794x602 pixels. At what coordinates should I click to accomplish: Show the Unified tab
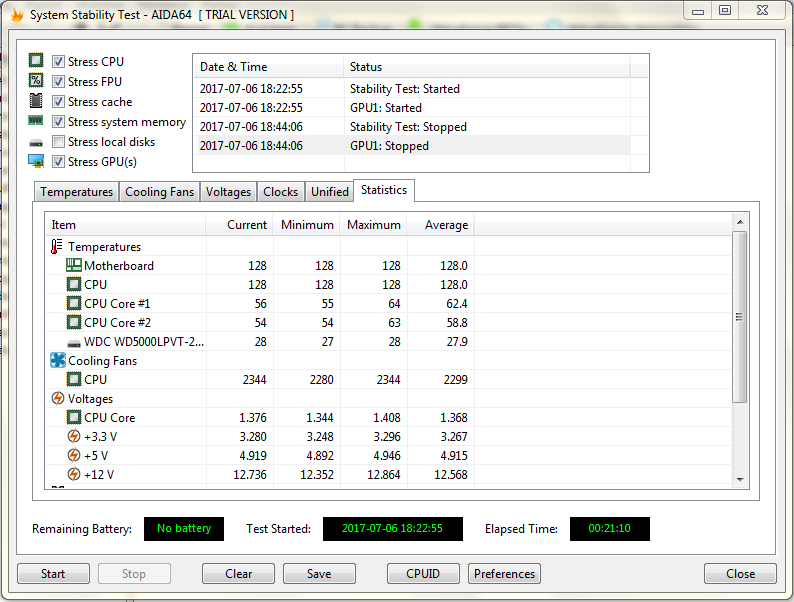tap(330, 192)
